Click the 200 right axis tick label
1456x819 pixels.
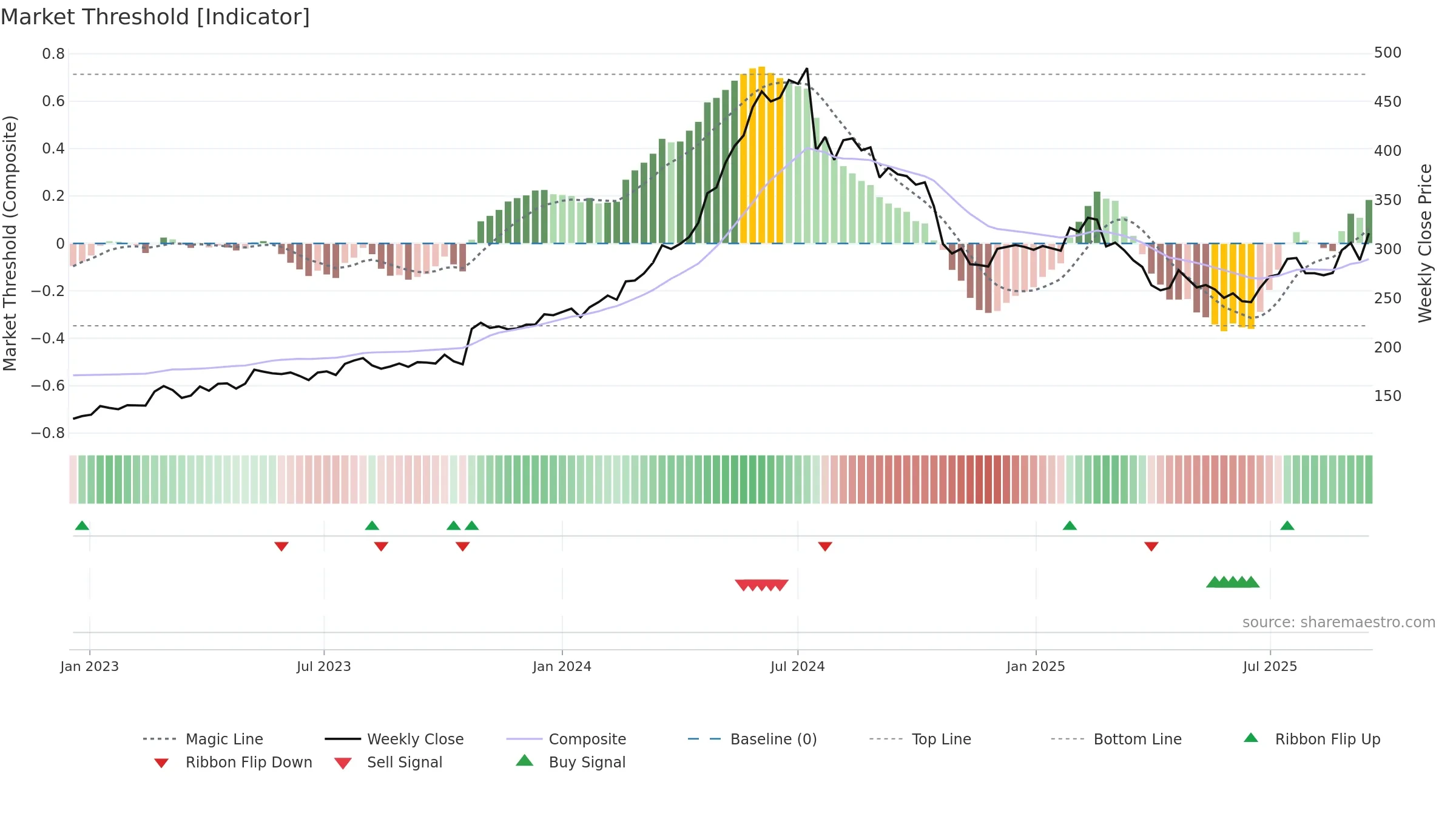tap(1388, 347)
